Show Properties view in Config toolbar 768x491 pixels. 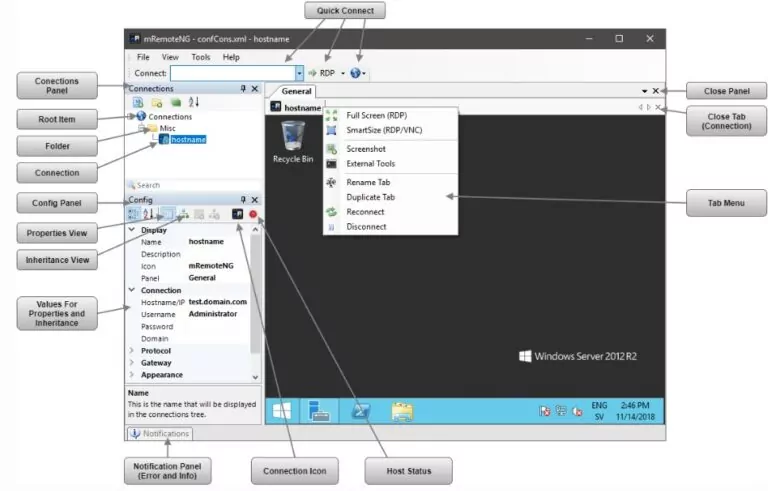pos(168,214)
